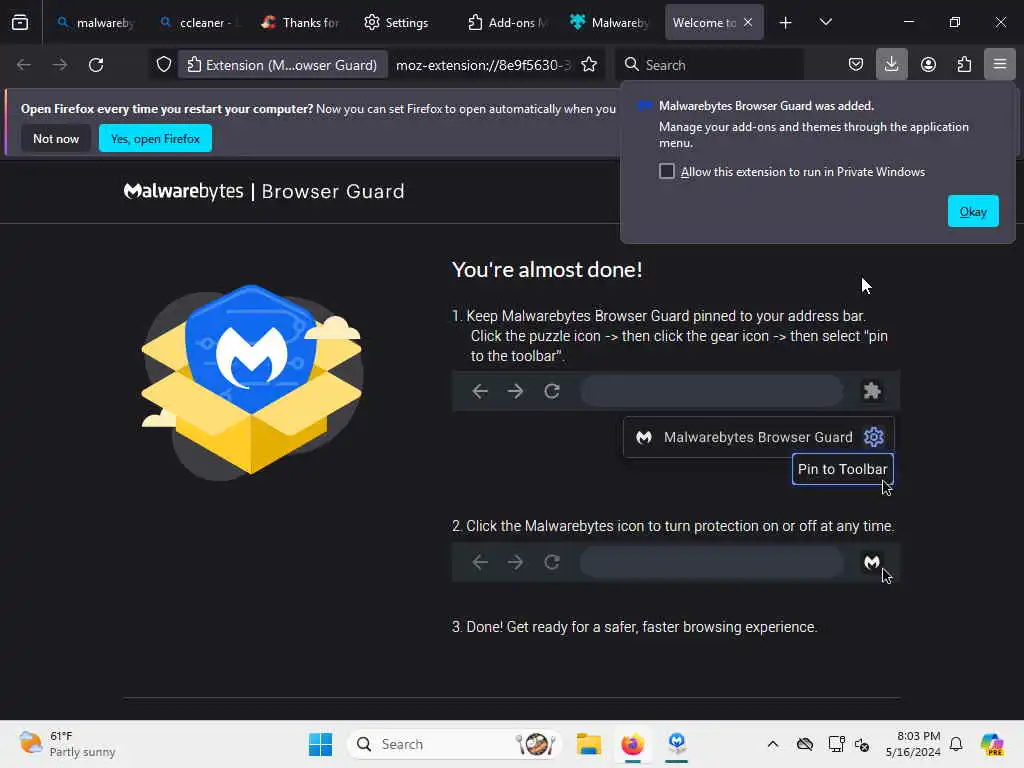Open Malwarebytes app from taskbar
This screenshot has height=768, width=1024.
point(677,744)
